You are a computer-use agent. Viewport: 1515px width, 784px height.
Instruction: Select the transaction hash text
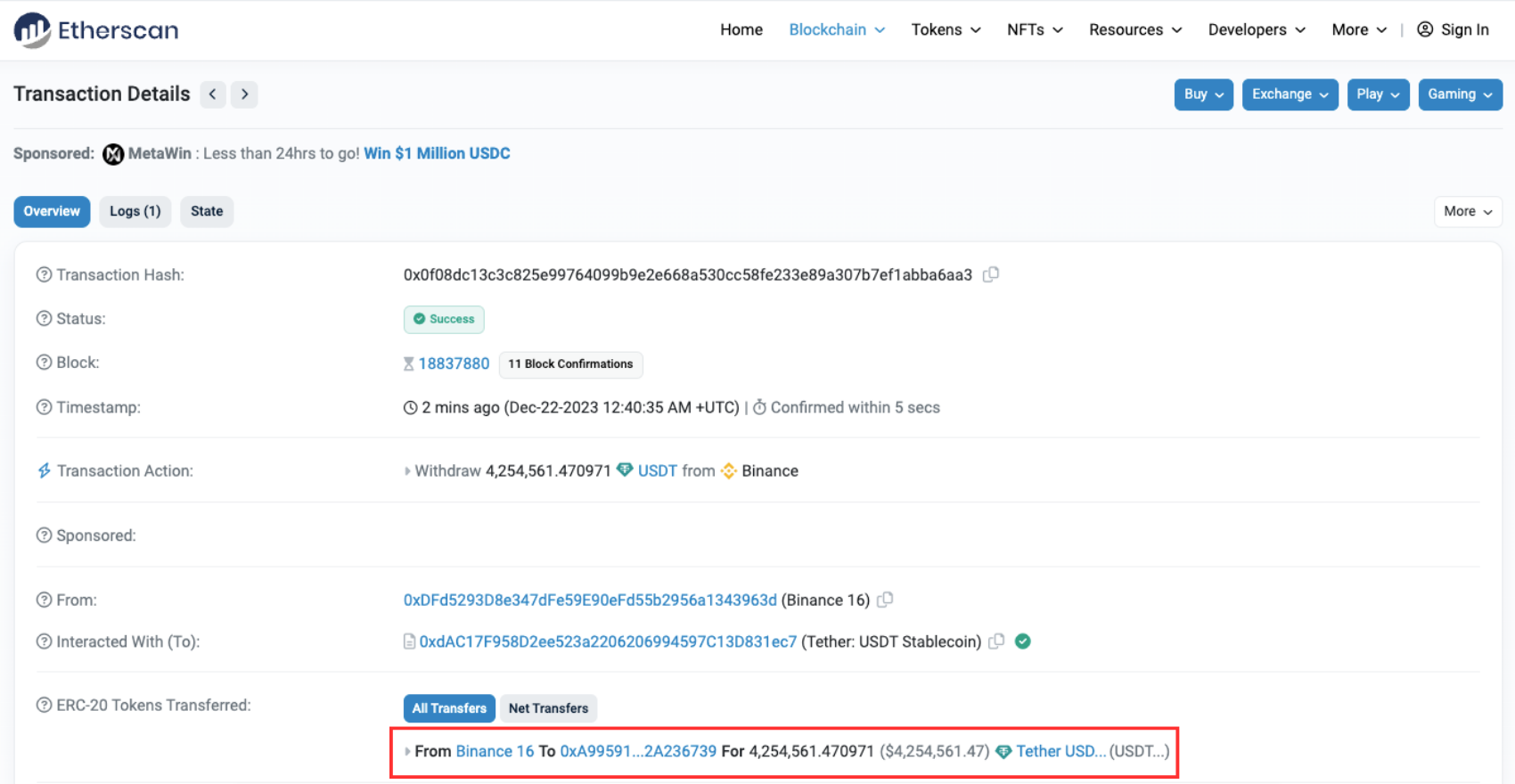point(688,274)
